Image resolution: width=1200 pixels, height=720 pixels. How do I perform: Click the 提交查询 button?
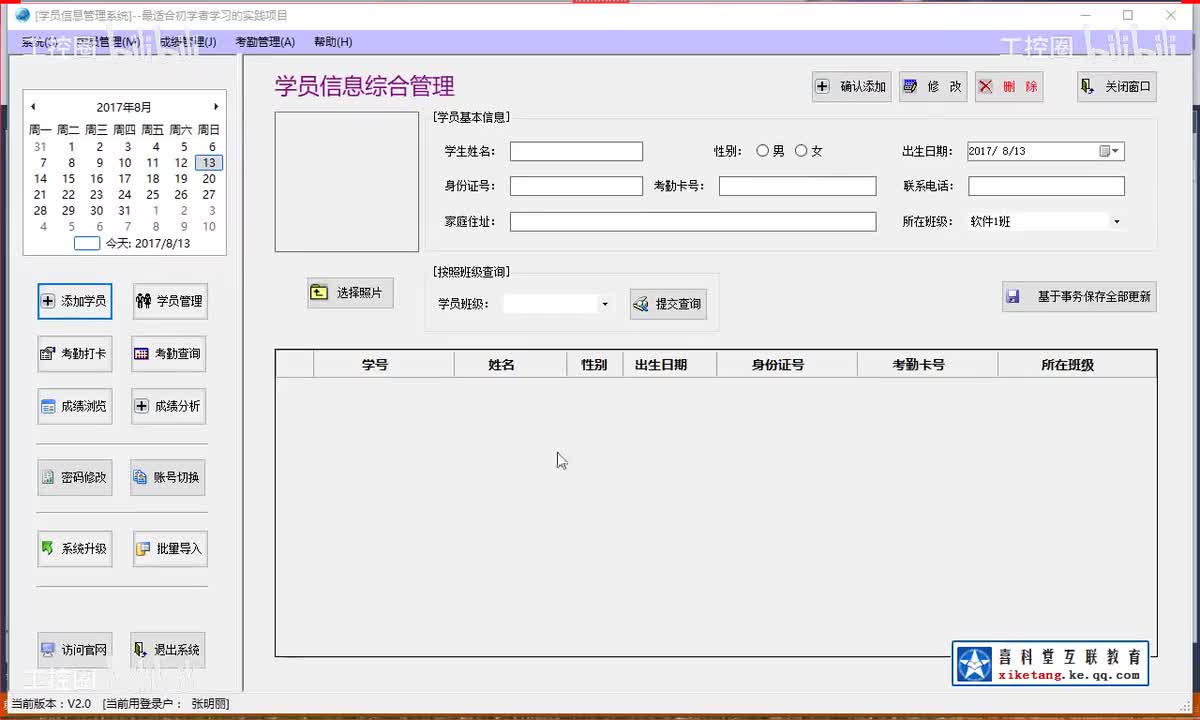pos(668,304)
